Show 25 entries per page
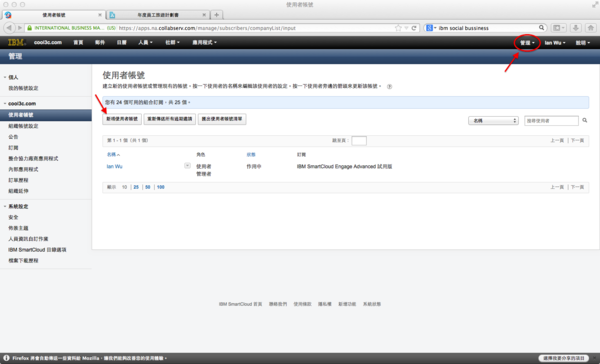 point(136,187)
